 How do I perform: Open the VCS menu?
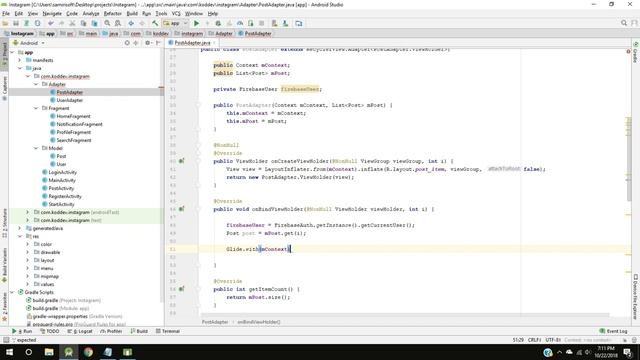[176, 13]
